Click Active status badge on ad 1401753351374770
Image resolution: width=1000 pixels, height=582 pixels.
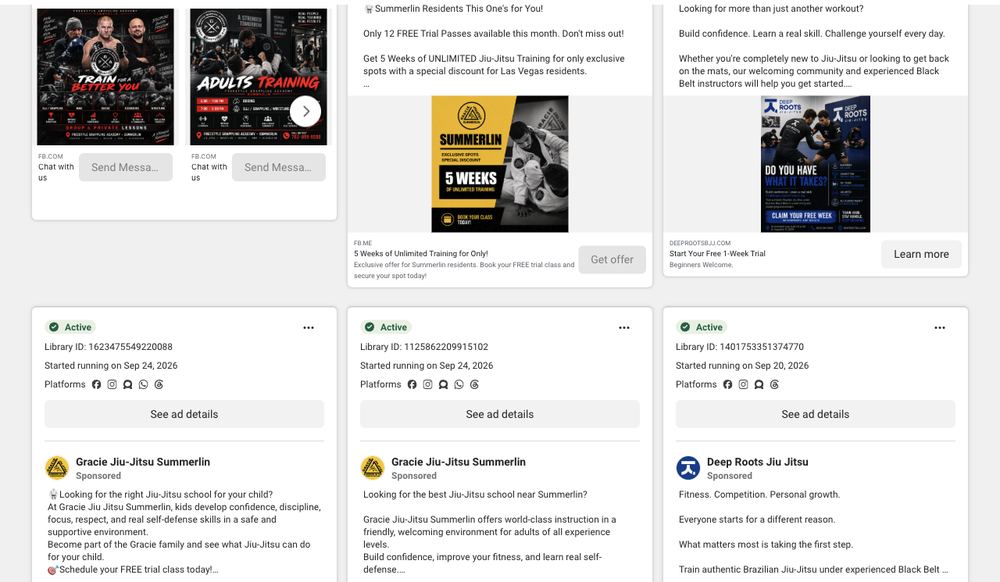pos(702,327)
